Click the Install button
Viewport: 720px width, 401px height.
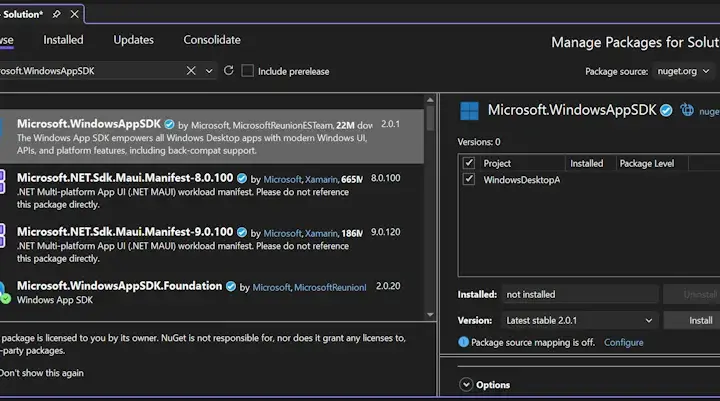[692, 321]
